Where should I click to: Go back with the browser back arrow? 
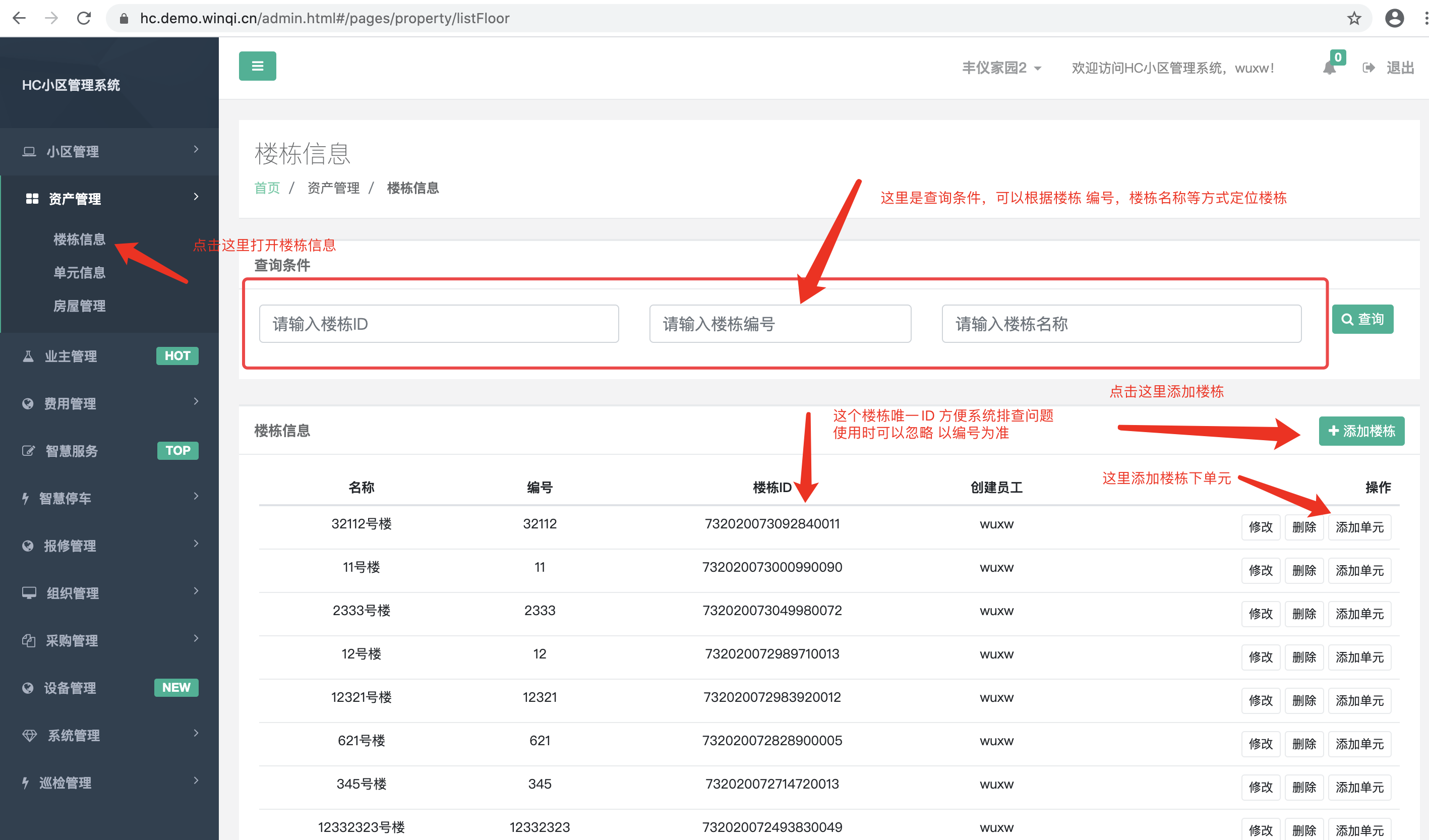(19, 18)
